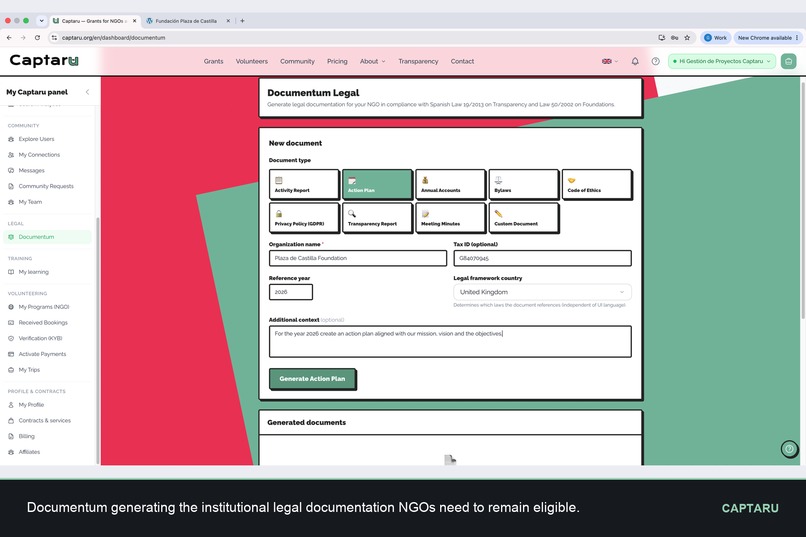
Task: Click the floating help button at bottom right
Action: pyautogui.click(x=789, y=449)
